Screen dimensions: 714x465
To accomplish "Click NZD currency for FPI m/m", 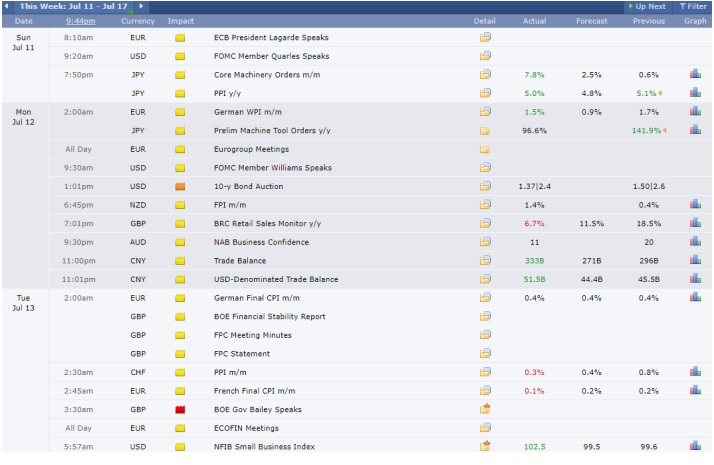I will (138, 205).
